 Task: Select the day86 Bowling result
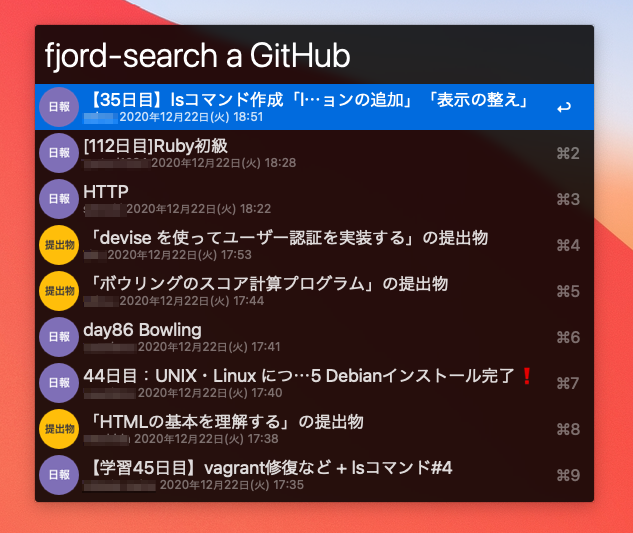314,337
